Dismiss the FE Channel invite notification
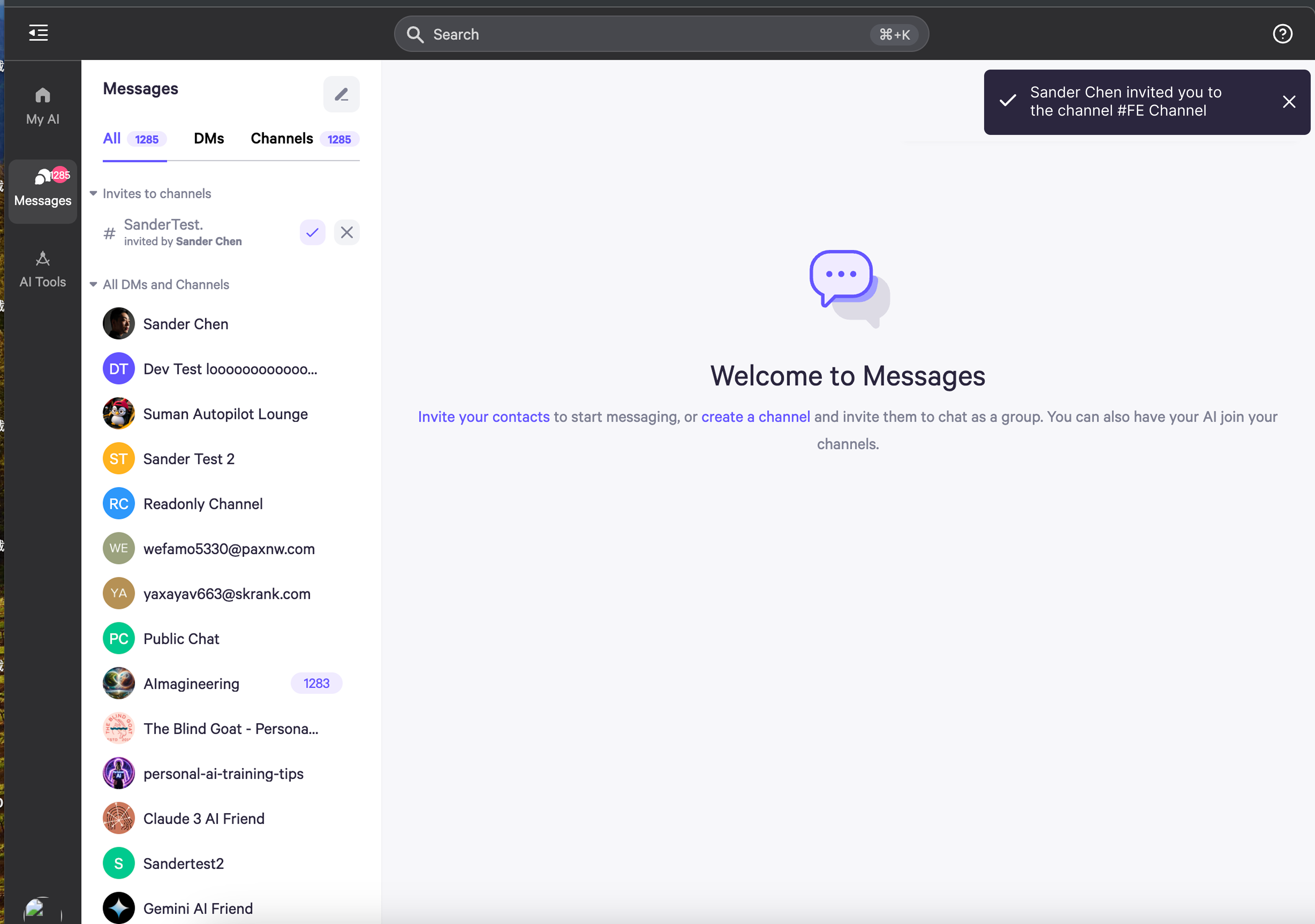The image size is (1315, 924). tap(1289, 102)
